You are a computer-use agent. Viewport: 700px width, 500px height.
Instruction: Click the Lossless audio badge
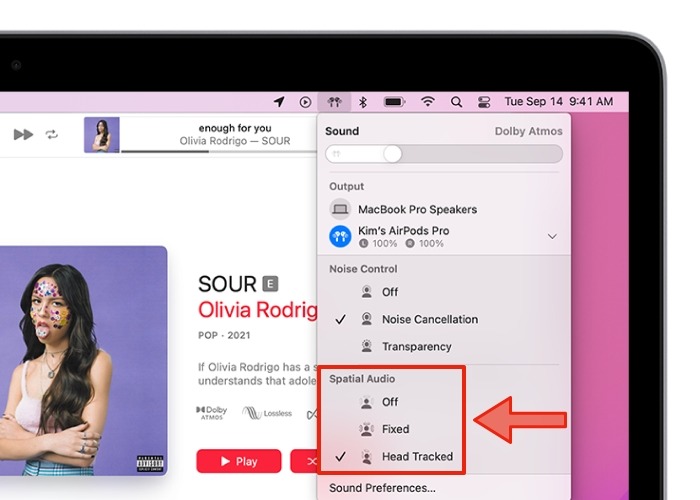[x=267, y=413]
